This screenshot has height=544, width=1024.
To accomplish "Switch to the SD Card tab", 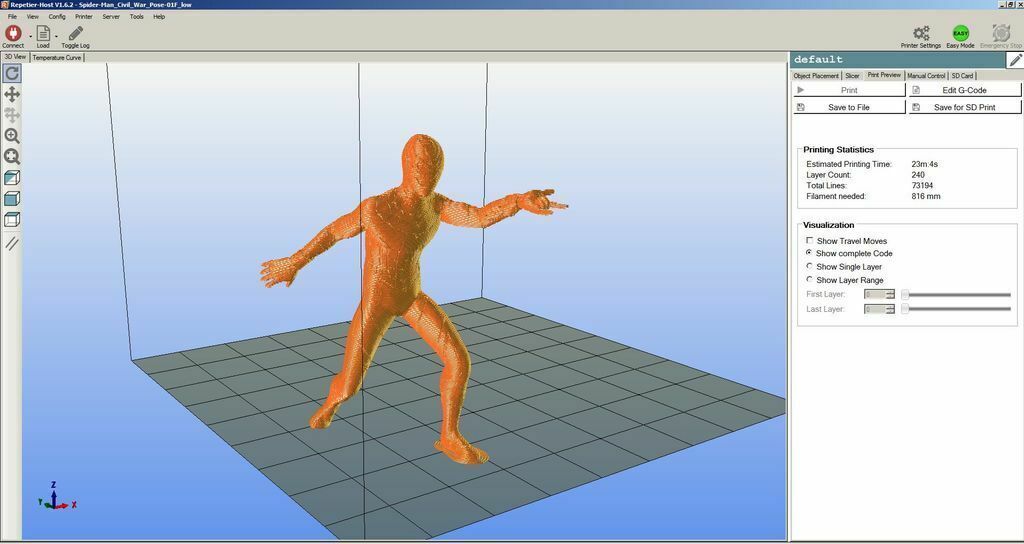I will [x=962, y=76].
